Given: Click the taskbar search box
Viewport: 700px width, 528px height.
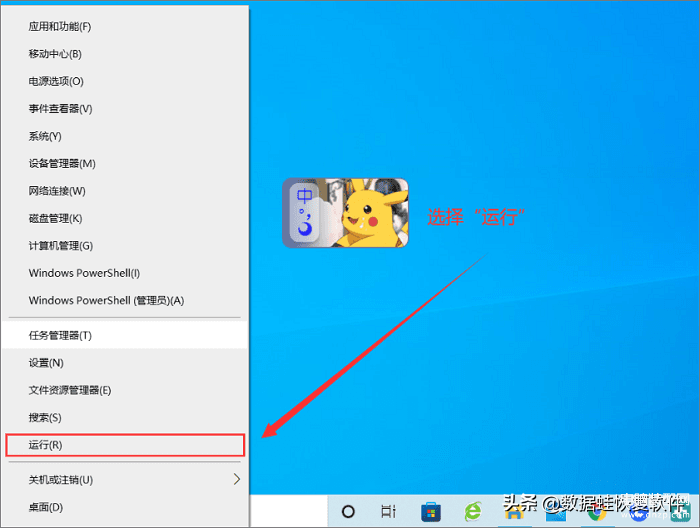Looking at the screenshot, I should (289, 511).
